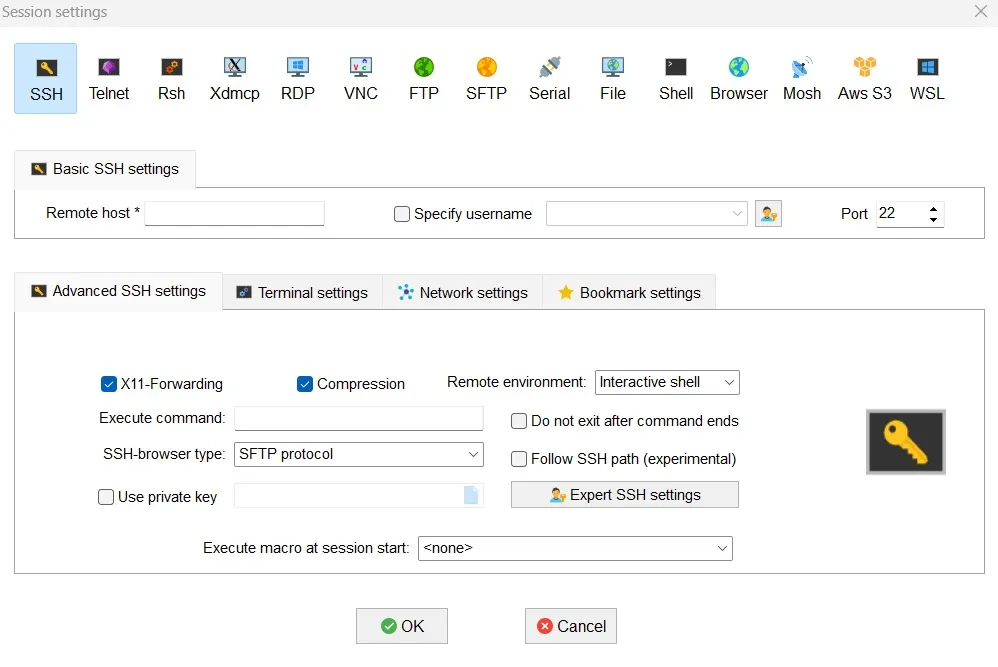This screenshot has width=998, height=667.
Task: Focus the Remote host input field
Action: point(234,213)
